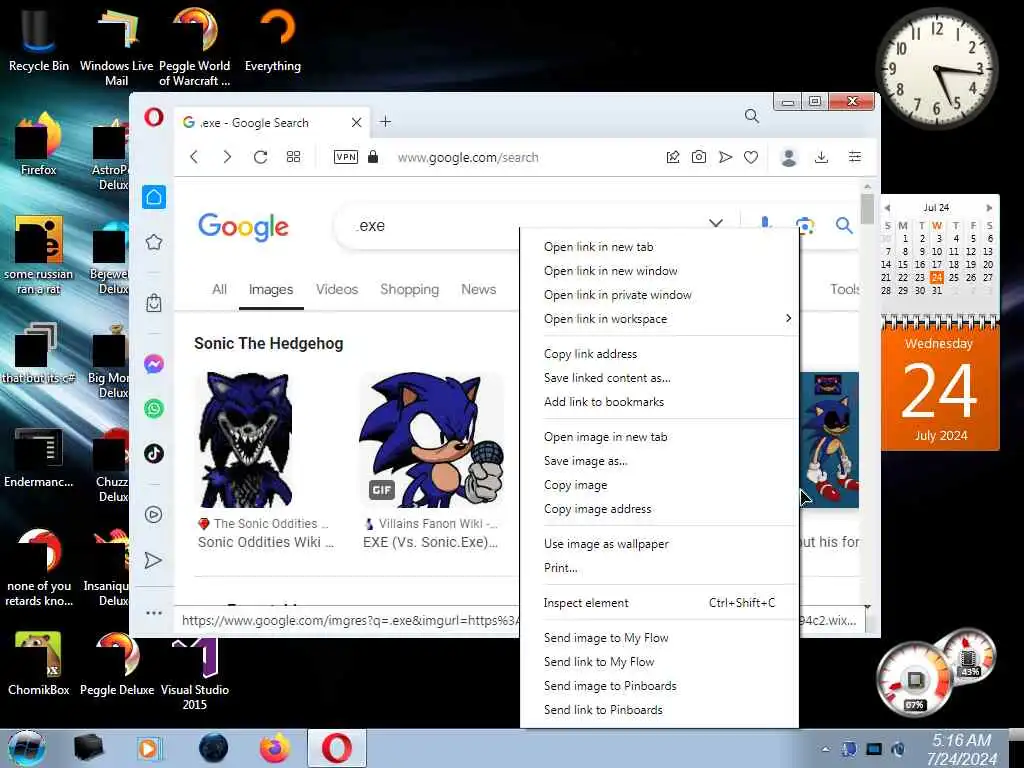Open a new tab with plus button

tap(385, 121)
